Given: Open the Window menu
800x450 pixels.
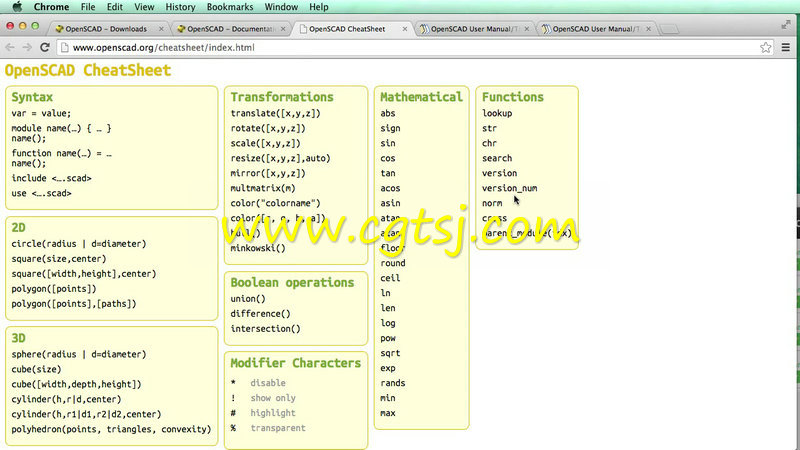Looking at the screenshot, I should point(281,7).
